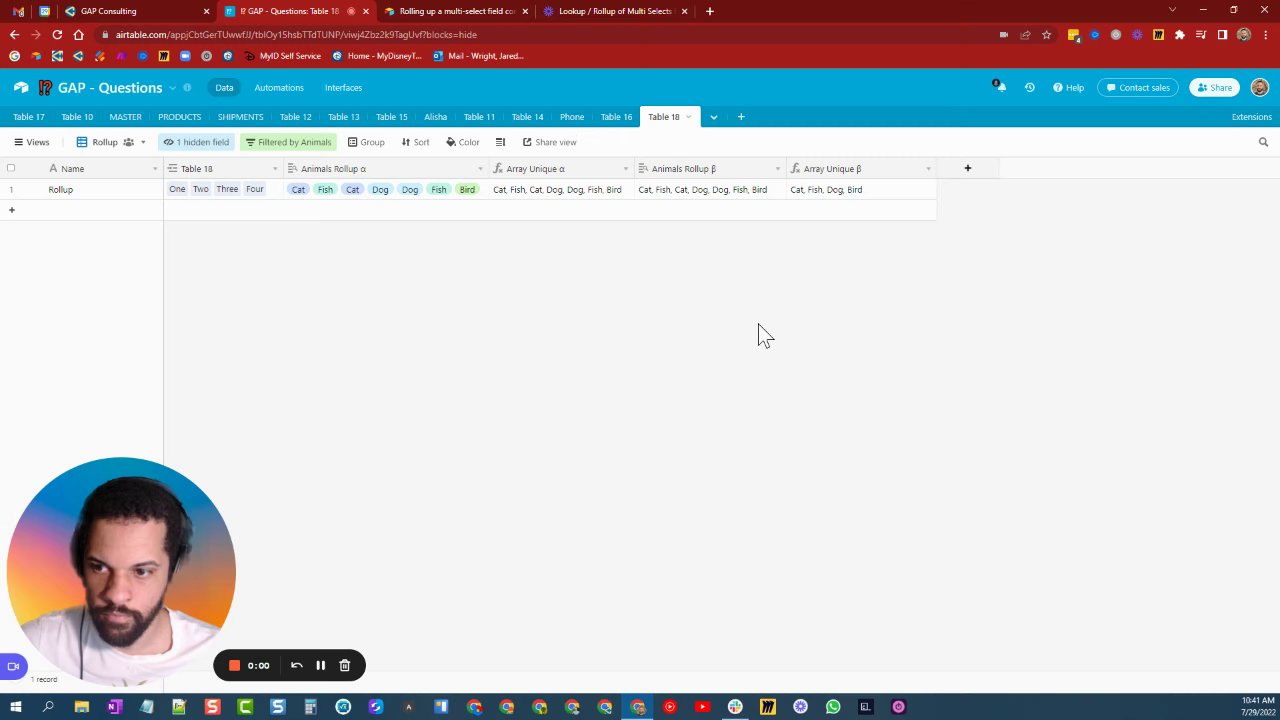Image resolution: width=1280 pixels, height=720 pixels.
Task: Open Array Unique β field dropdown
Action: click(x=928, y=169)
